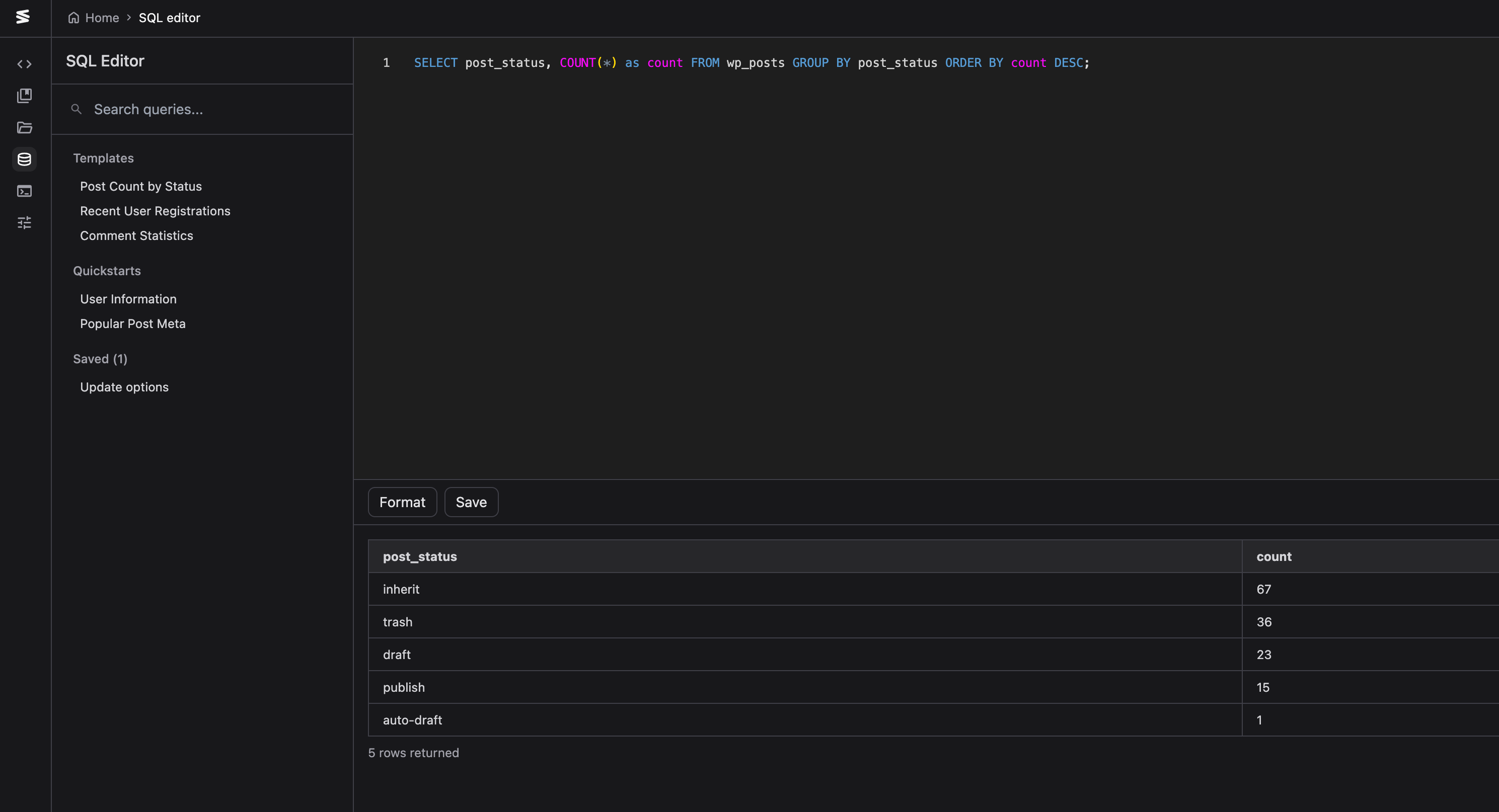Open Popular Post Meta quickstart
1499x812 pixels.
[x=133, y=323]
